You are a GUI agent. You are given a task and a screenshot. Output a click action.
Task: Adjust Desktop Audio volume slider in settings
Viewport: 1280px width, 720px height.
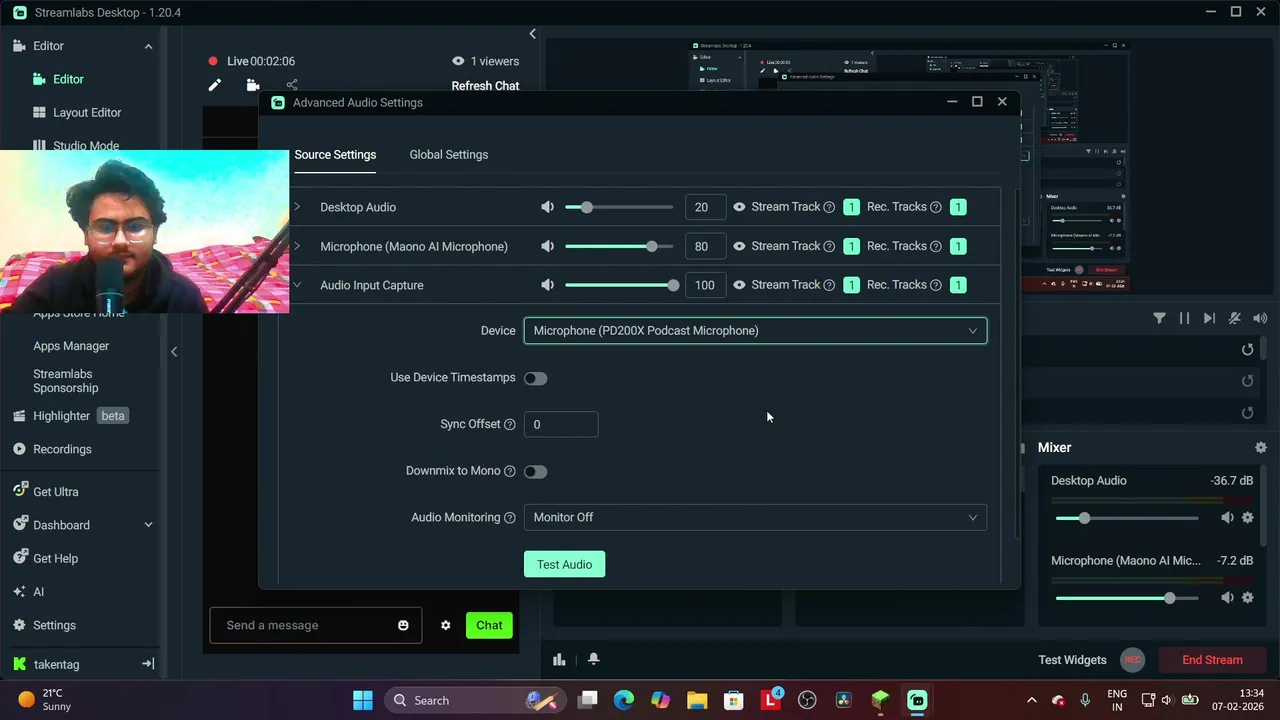(x=619, y=207)
